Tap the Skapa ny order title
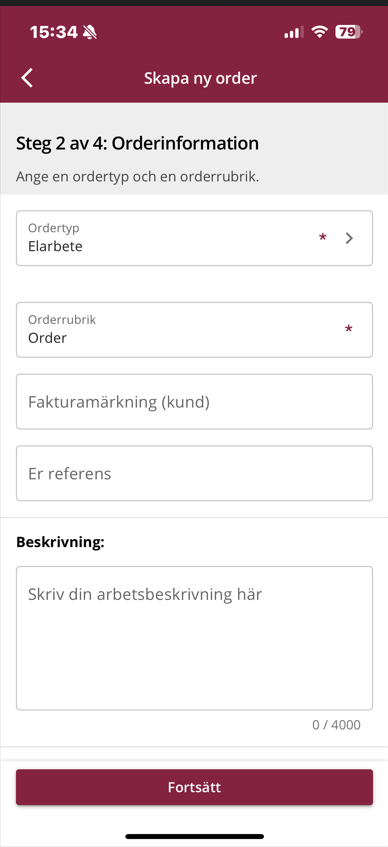Viewport: 388px width, 847px height. tap(200, 78)
